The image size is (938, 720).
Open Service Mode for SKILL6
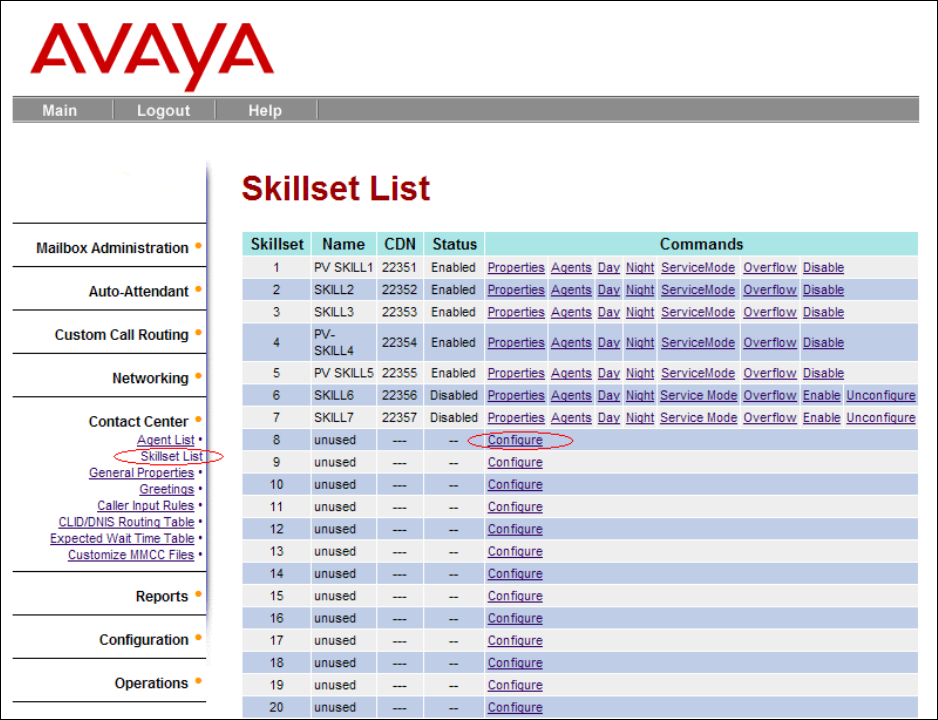(x=699, y=395)
